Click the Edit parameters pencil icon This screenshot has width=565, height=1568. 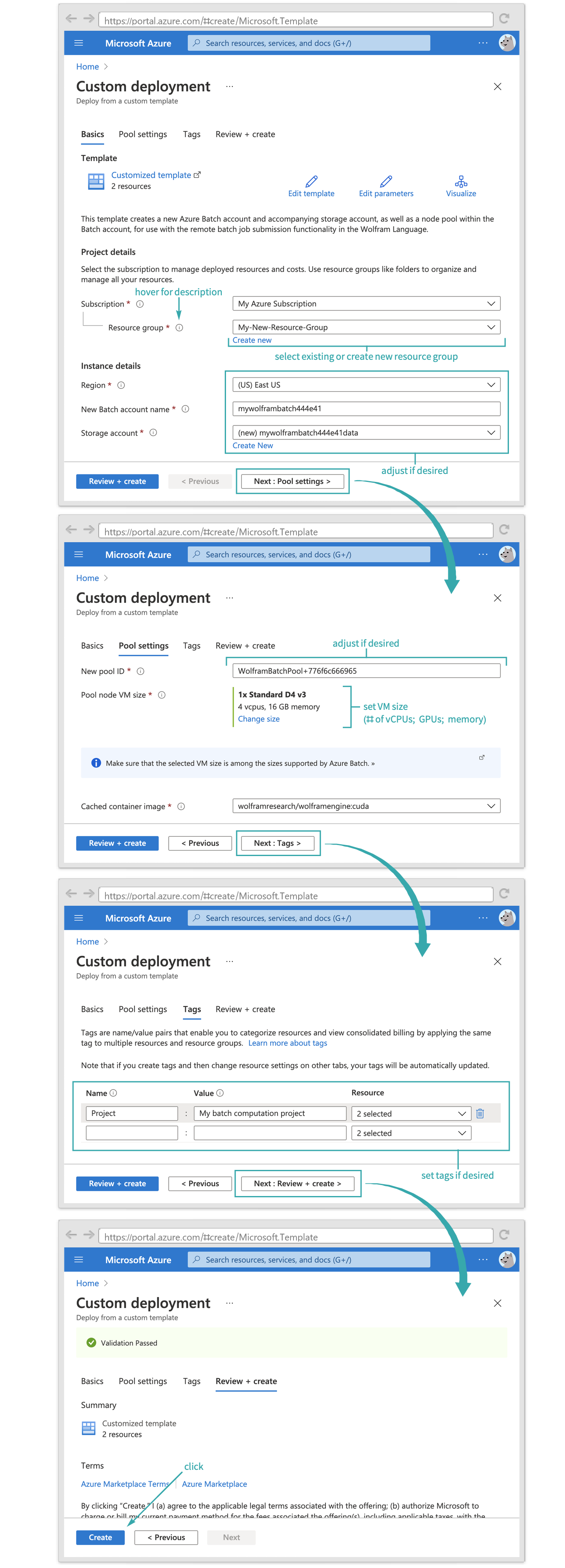(x=386, y=182)
